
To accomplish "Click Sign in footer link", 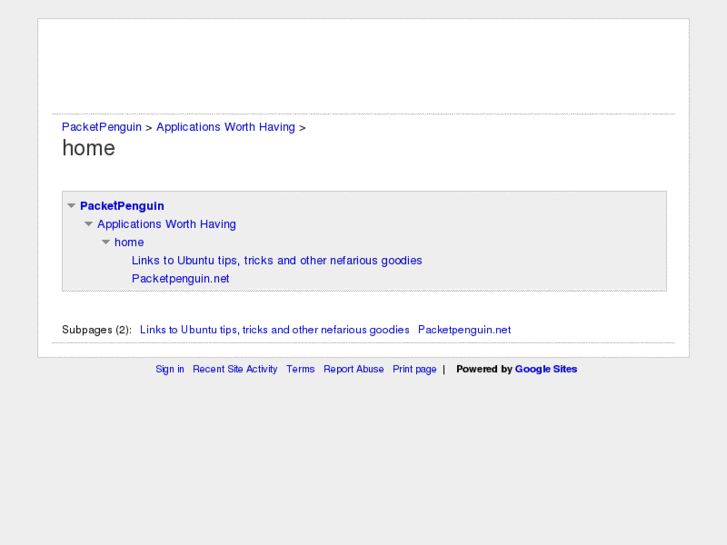I will point(170,369).
